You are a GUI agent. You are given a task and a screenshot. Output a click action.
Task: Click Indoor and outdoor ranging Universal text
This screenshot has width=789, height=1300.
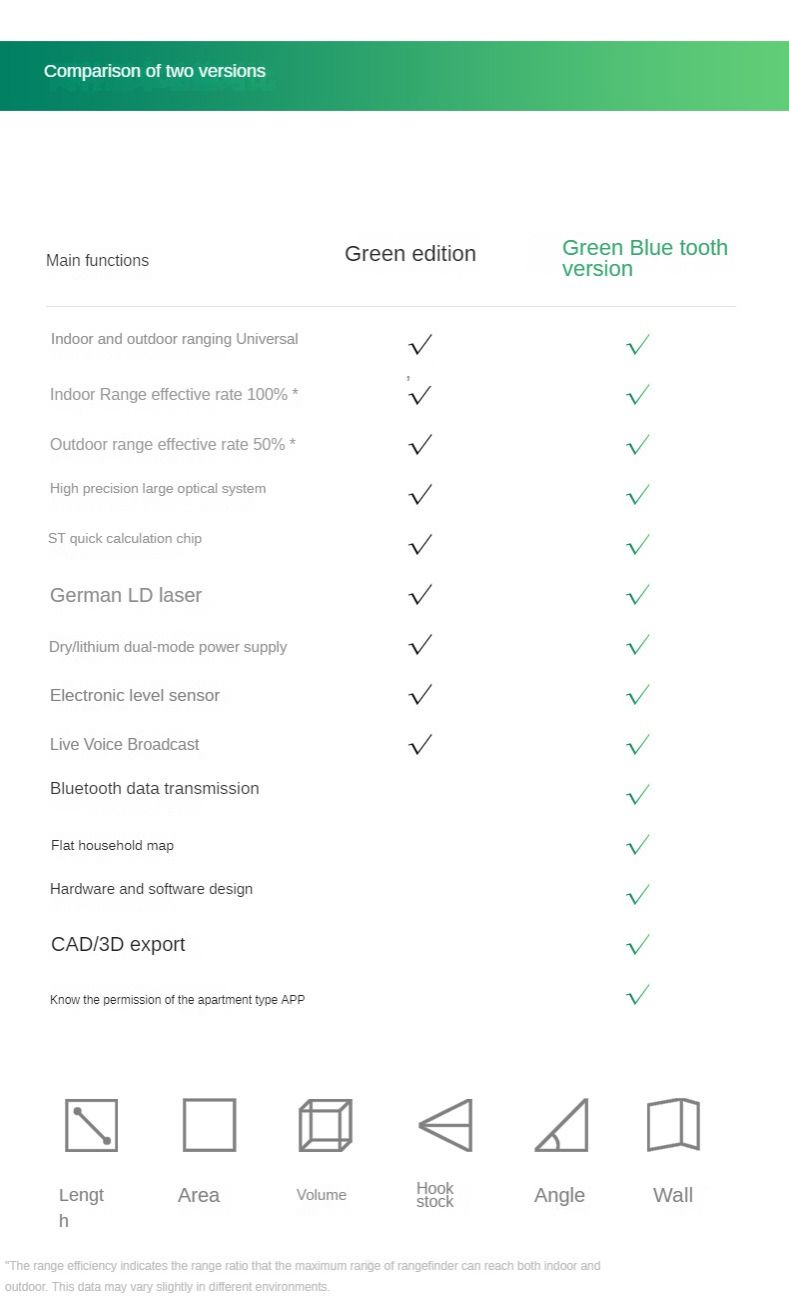coord(174,339)
